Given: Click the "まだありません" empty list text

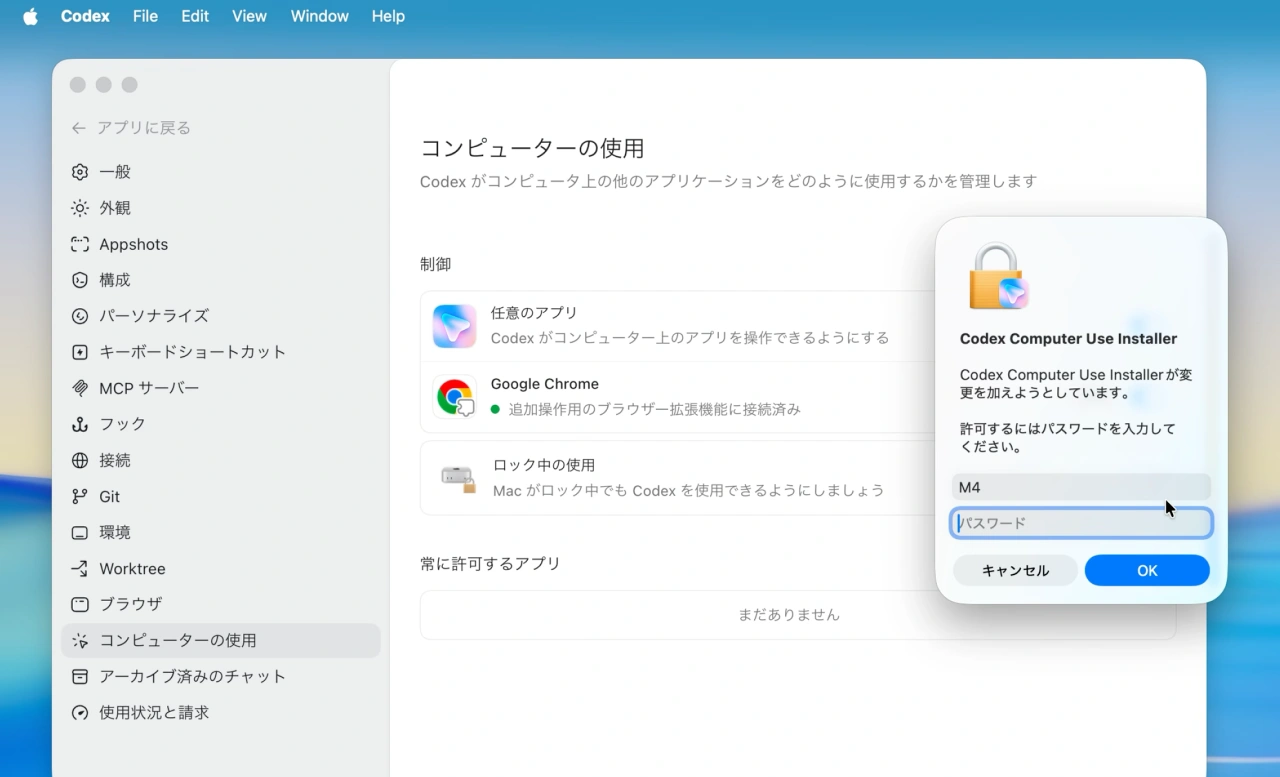Looking at the screenshot, I should pyautogui.click(x=789, y=615).
